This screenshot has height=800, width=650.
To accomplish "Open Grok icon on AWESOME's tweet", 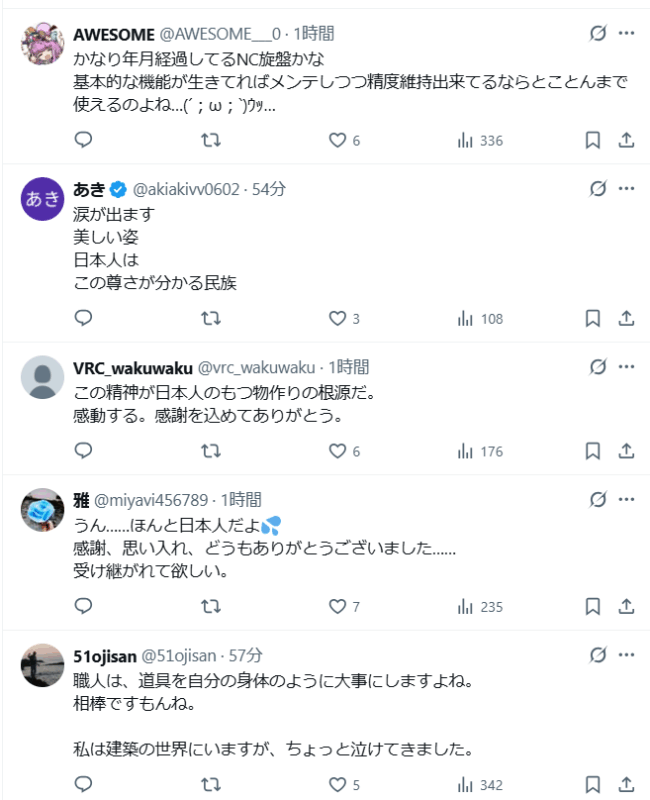I will coord(598,33).
